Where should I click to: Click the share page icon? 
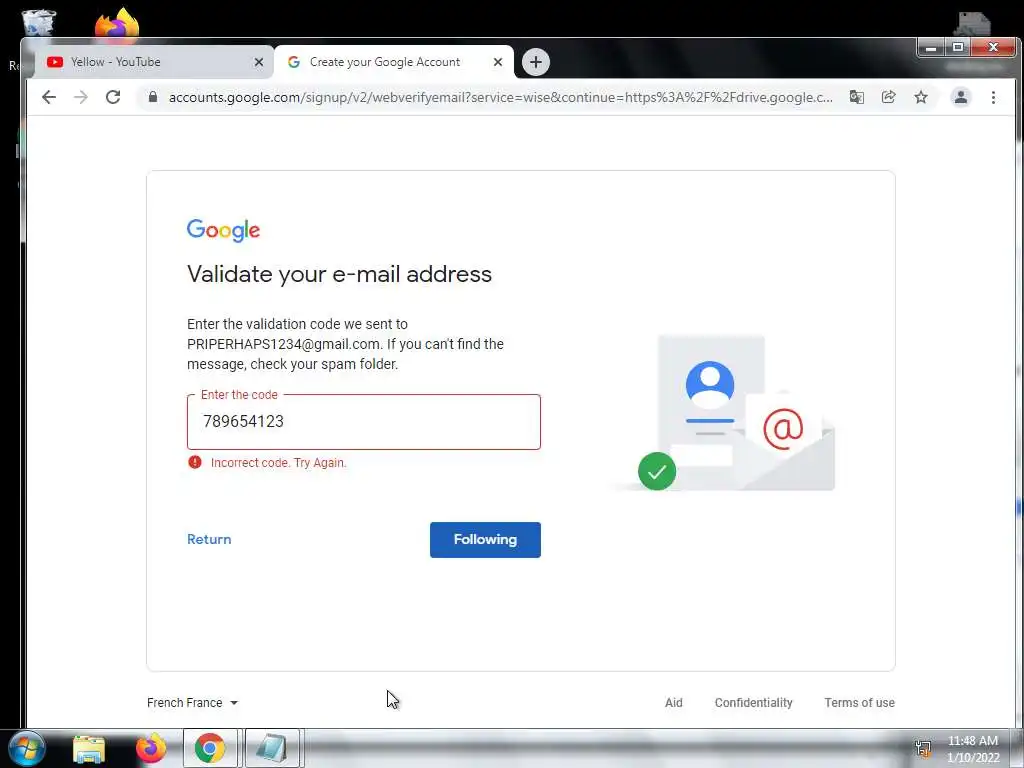889,97
